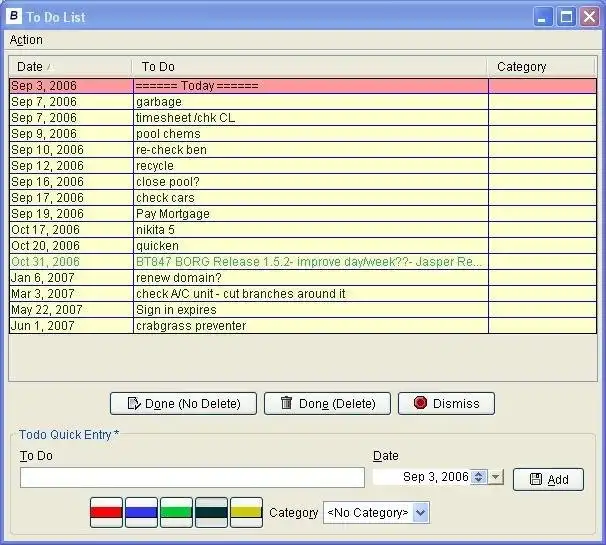Dismiss the to-do list window
The height and width of the screenshot is (545, 606).
pos(446,404)
